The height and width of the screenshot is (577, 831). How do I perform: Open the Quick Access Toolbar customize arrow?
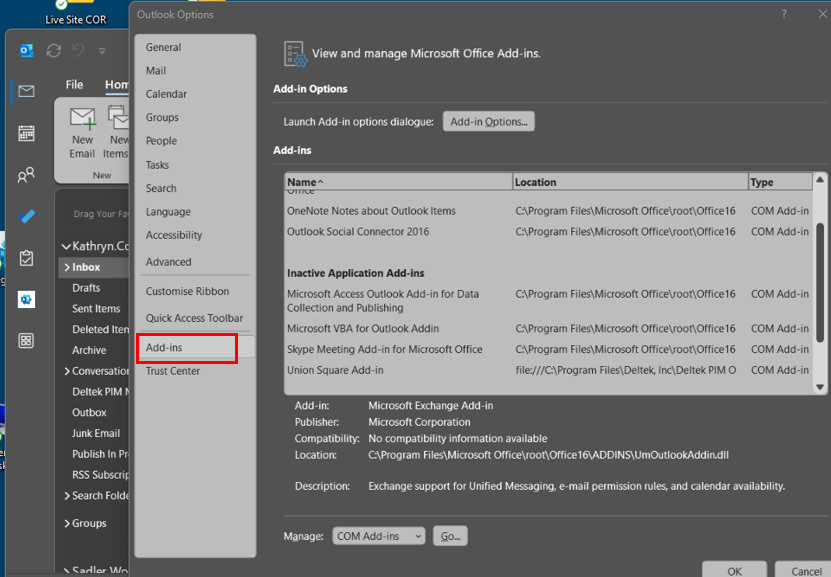[102, 51]
